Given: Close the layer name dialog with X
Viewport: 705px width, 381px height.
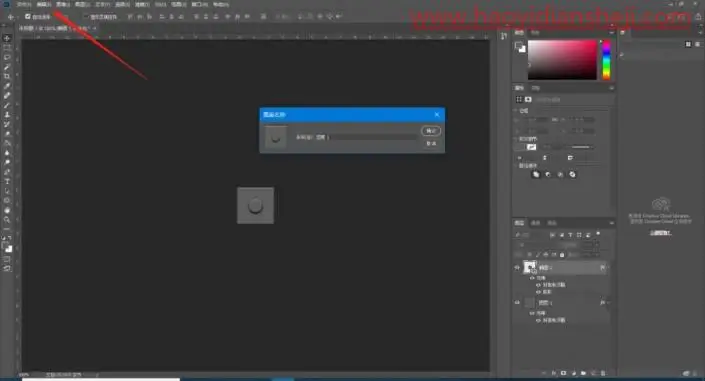Looking at the screenshot, I should [x=437, y=115].
